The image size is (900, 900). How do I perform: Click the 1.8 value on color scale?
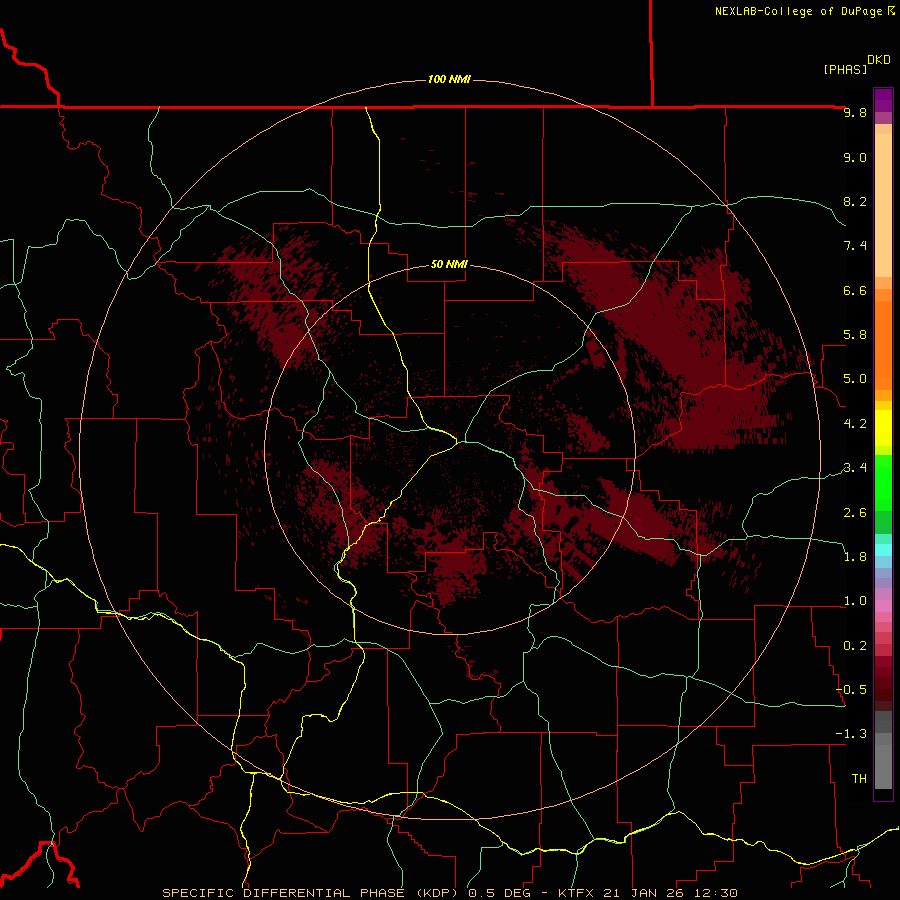coord(855,557)
